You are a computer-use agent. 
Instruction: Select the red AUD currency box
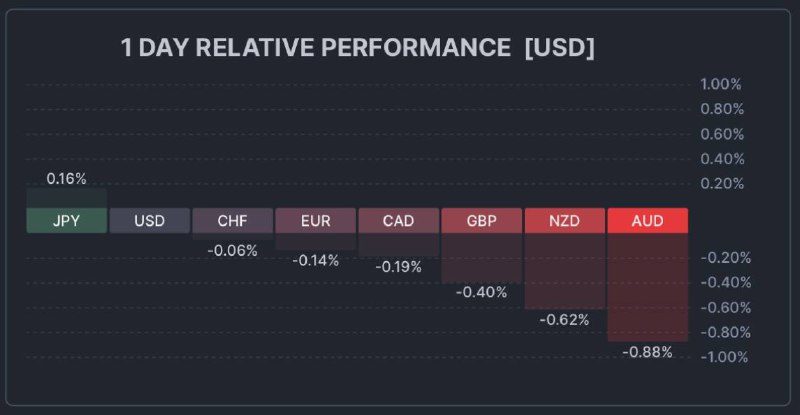pyautogui.click(x=647, y=220)
